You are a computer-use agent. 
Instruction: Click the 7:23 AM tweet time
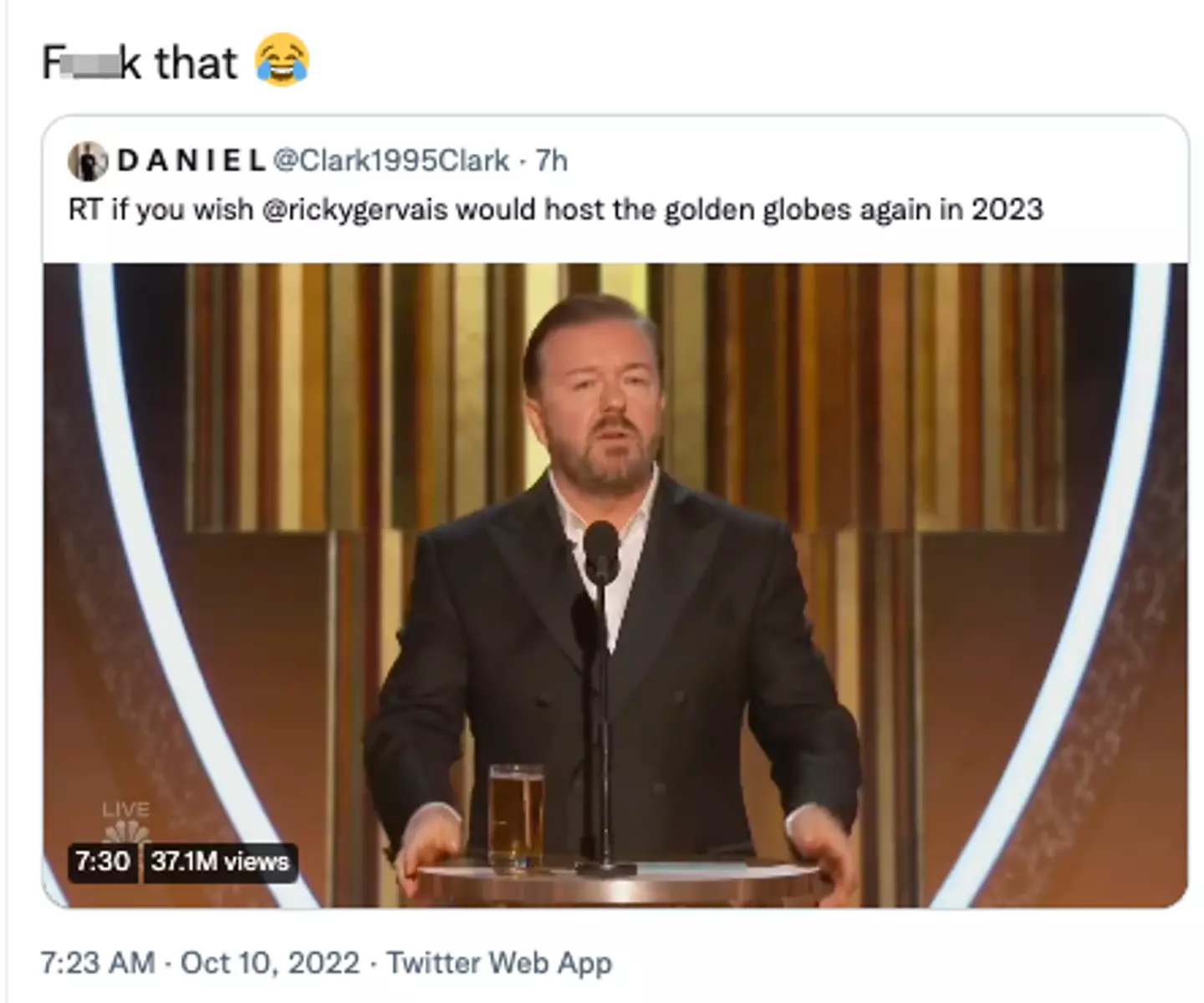[97, 963]
